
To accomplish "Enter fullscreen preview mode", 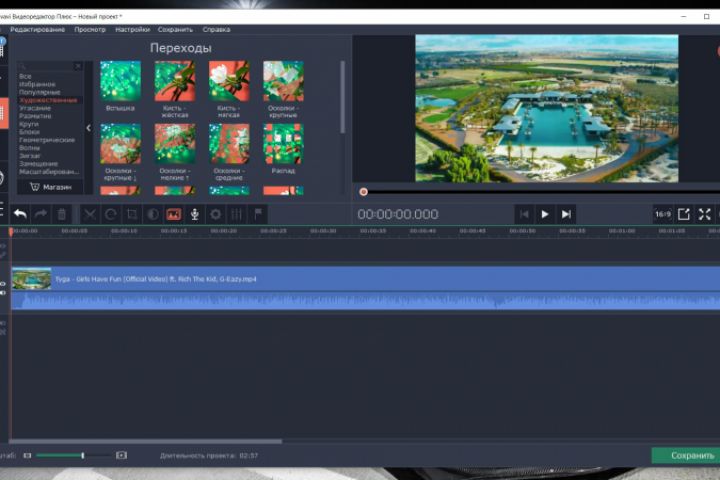I will pyautogui.click(x=704, y=214).
